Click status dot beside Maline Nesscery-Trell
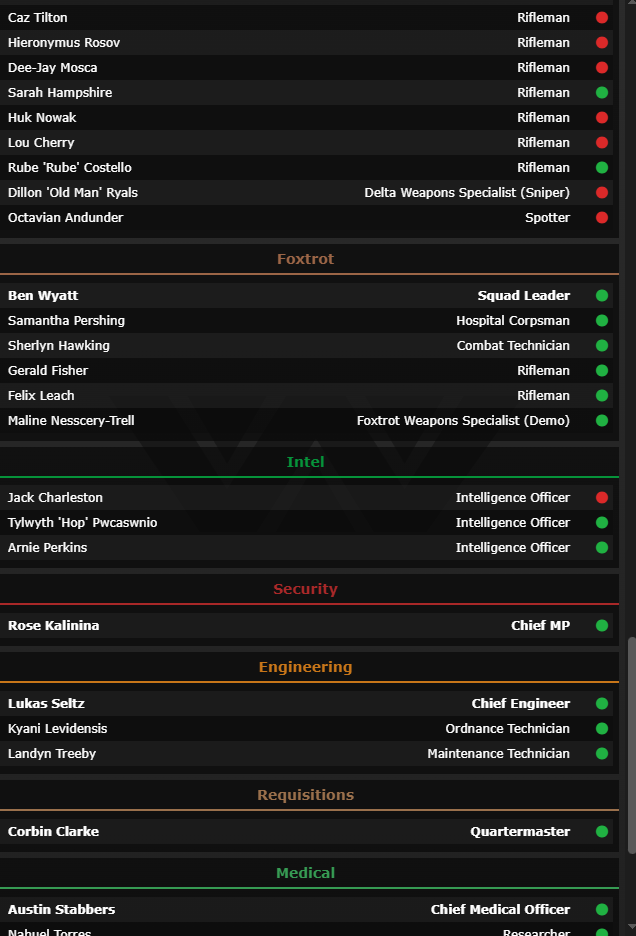The width and height of the screenshot is (636, 936). tap(602, 421)
